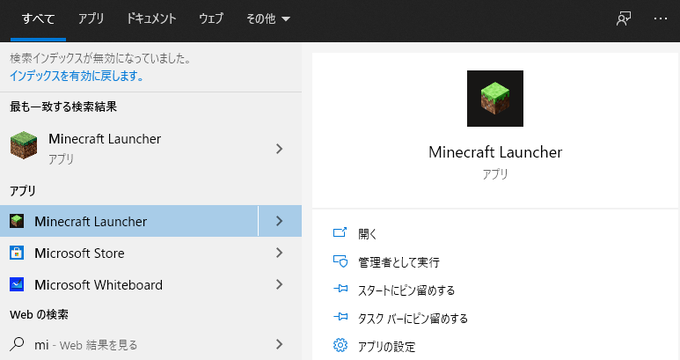Click the grass block icon in best match
The width and height of the screenshot is (680, 360).
coord(23,145)
